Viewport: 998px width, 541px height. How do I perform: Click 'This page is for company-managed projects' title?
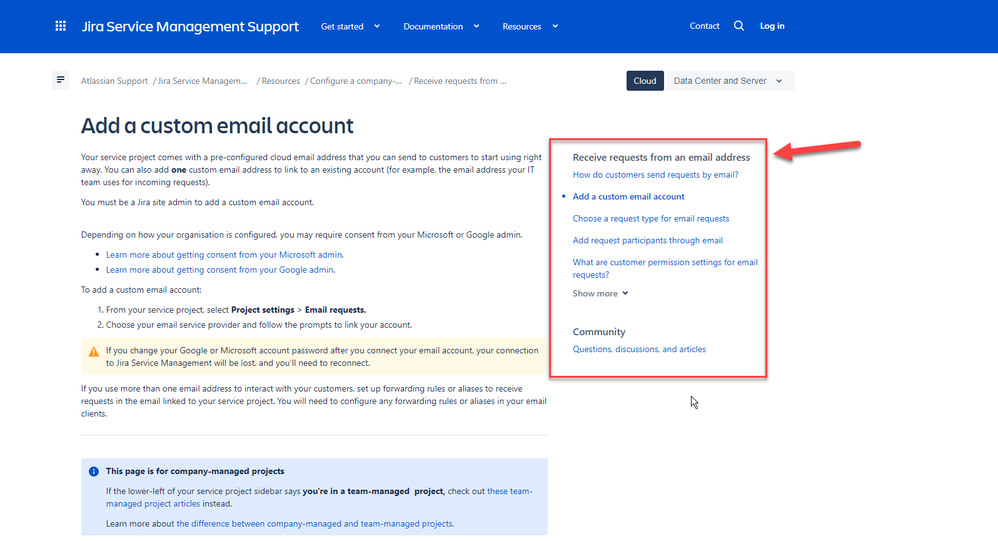tap(195, 472)
